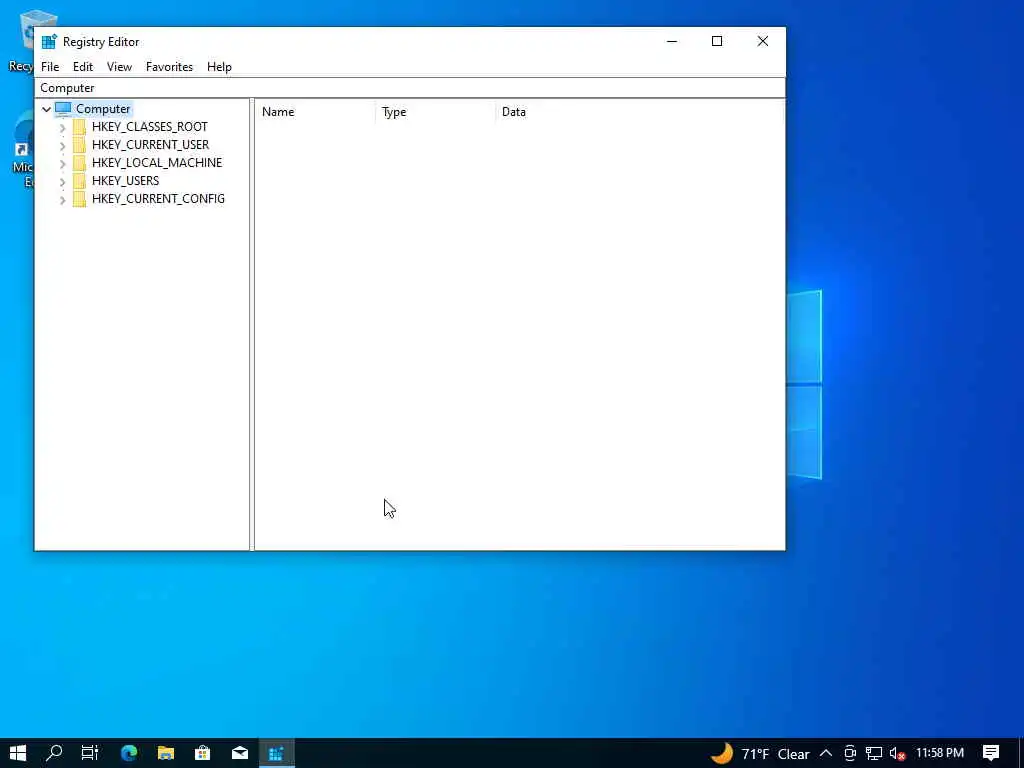
Task: Open Microsoft Store from the taskbar
Action: tap(202, 753)
